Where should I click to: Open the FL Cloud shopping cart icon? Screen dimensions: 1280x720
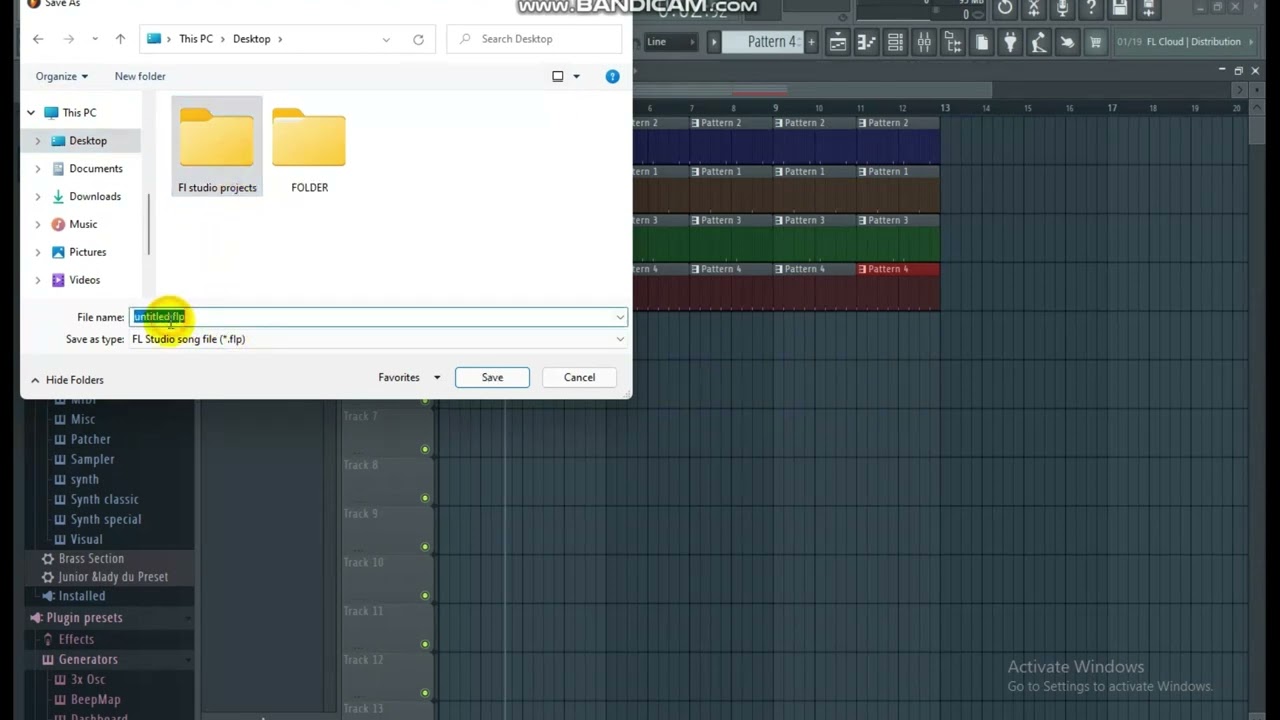(1095, 42)
